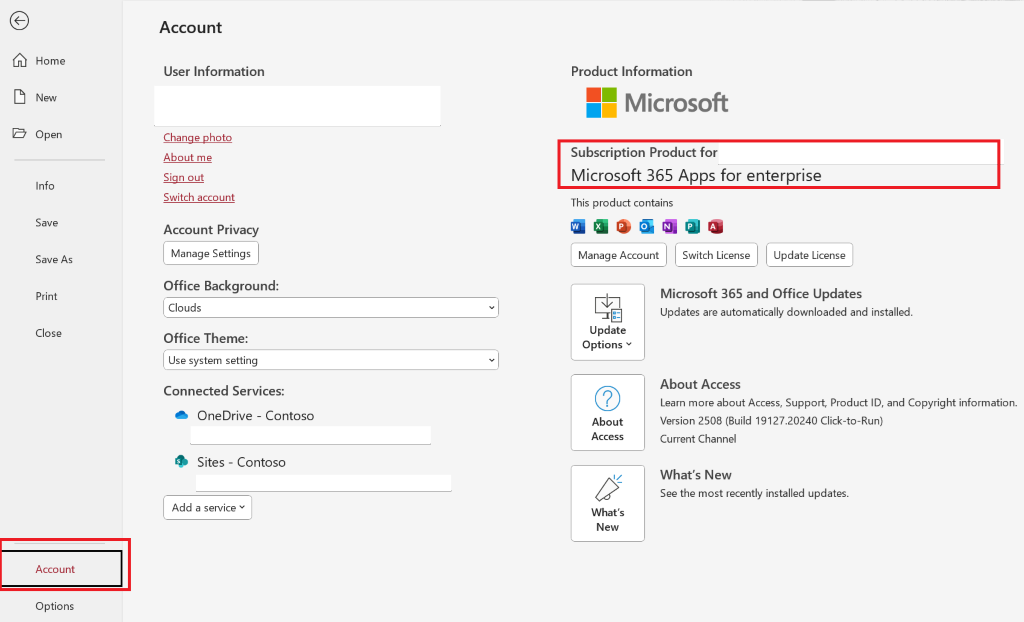Click the Outlook app icon
Image resolution: width=1024 pixels, height=622 pixels.
pyautogui.click(x=647, y=227)
